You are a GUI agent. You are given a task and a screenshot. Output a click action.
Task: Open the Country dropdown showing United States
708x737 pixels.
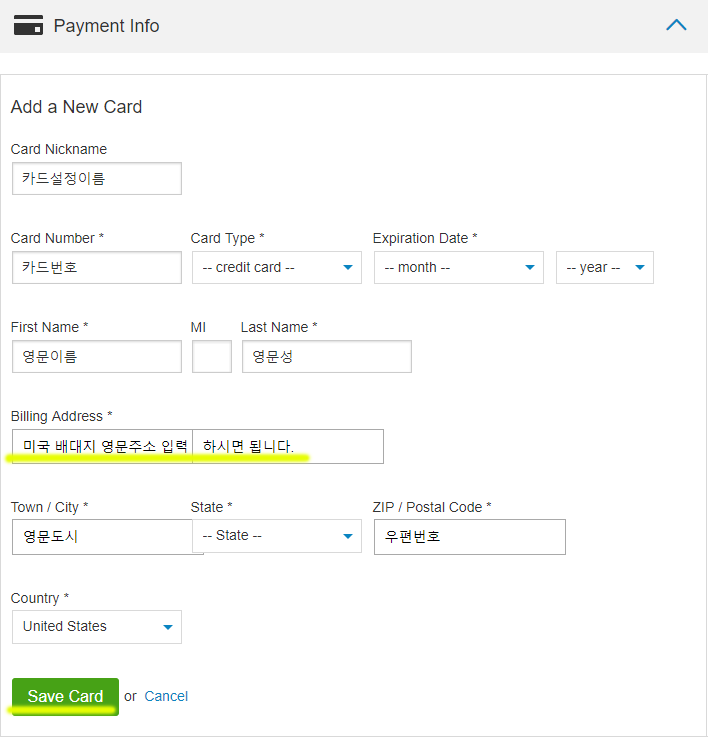[97, 627]
